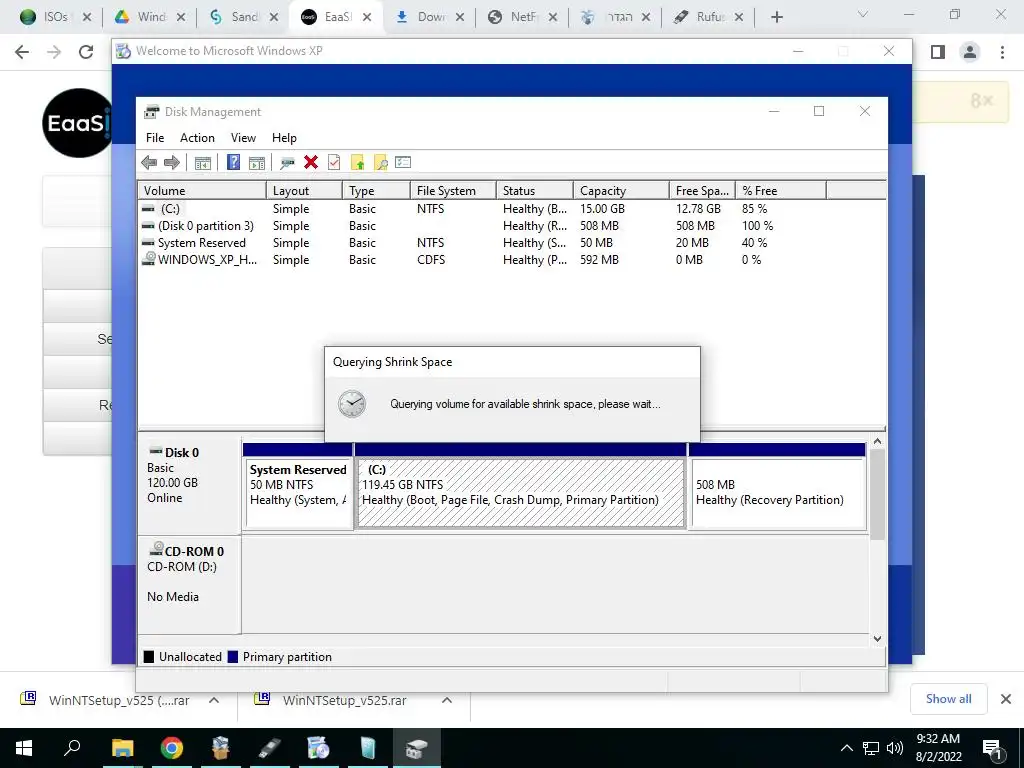Toggle the Show/Hide Action Pane toolbar icon
This screenshot has width=1024, height=768.
click(257, 163)
